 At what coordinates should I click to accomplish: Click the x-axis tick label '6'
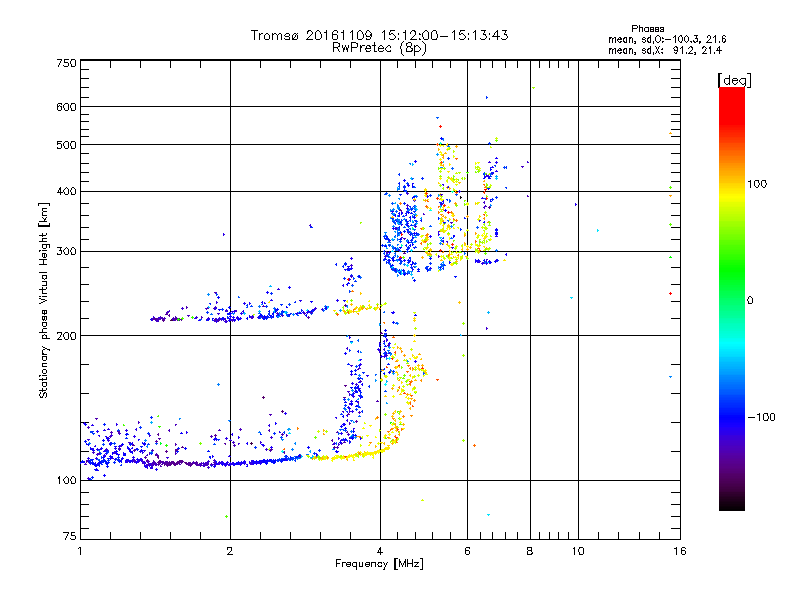point(467,551)
